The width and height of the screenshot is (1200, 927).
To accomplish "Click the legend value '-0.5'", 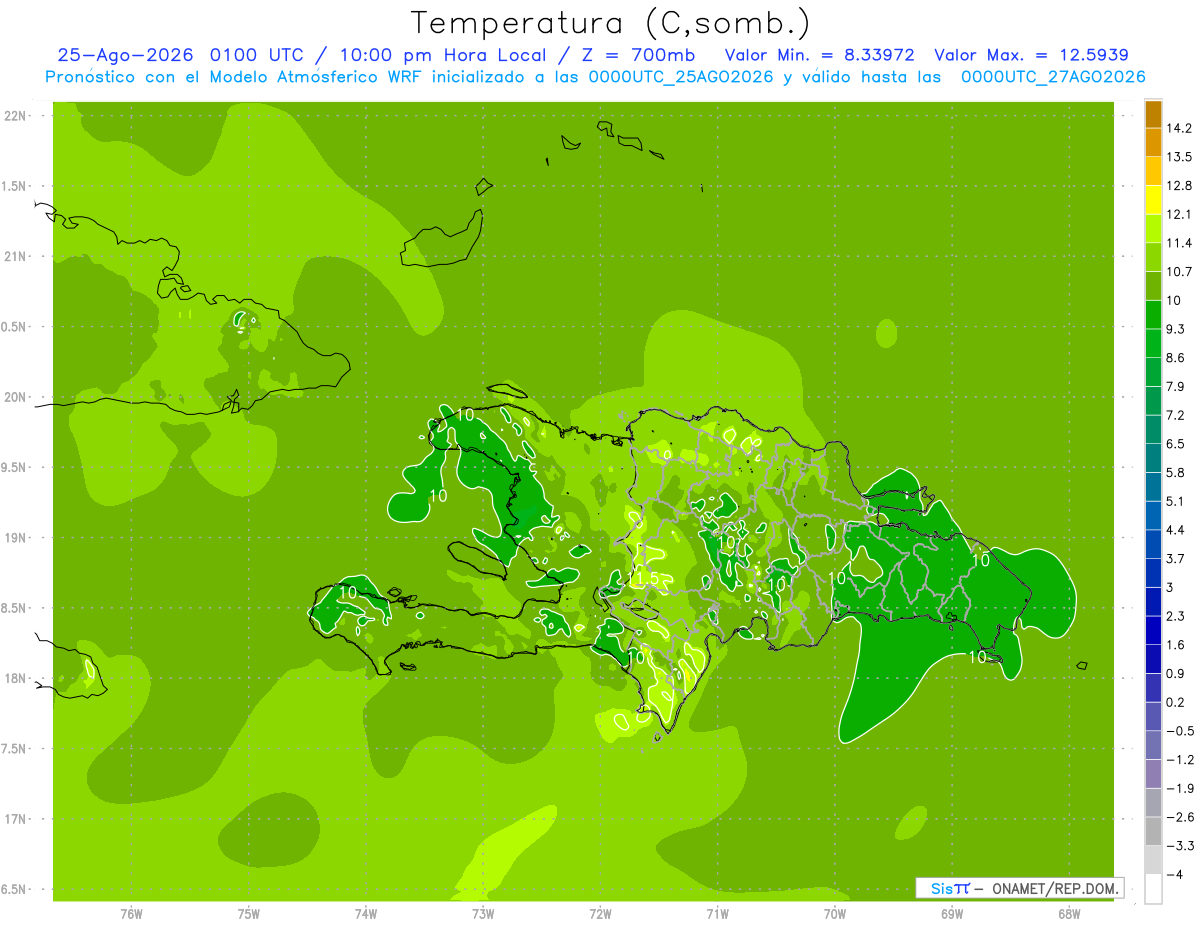I will [1180, 731].
